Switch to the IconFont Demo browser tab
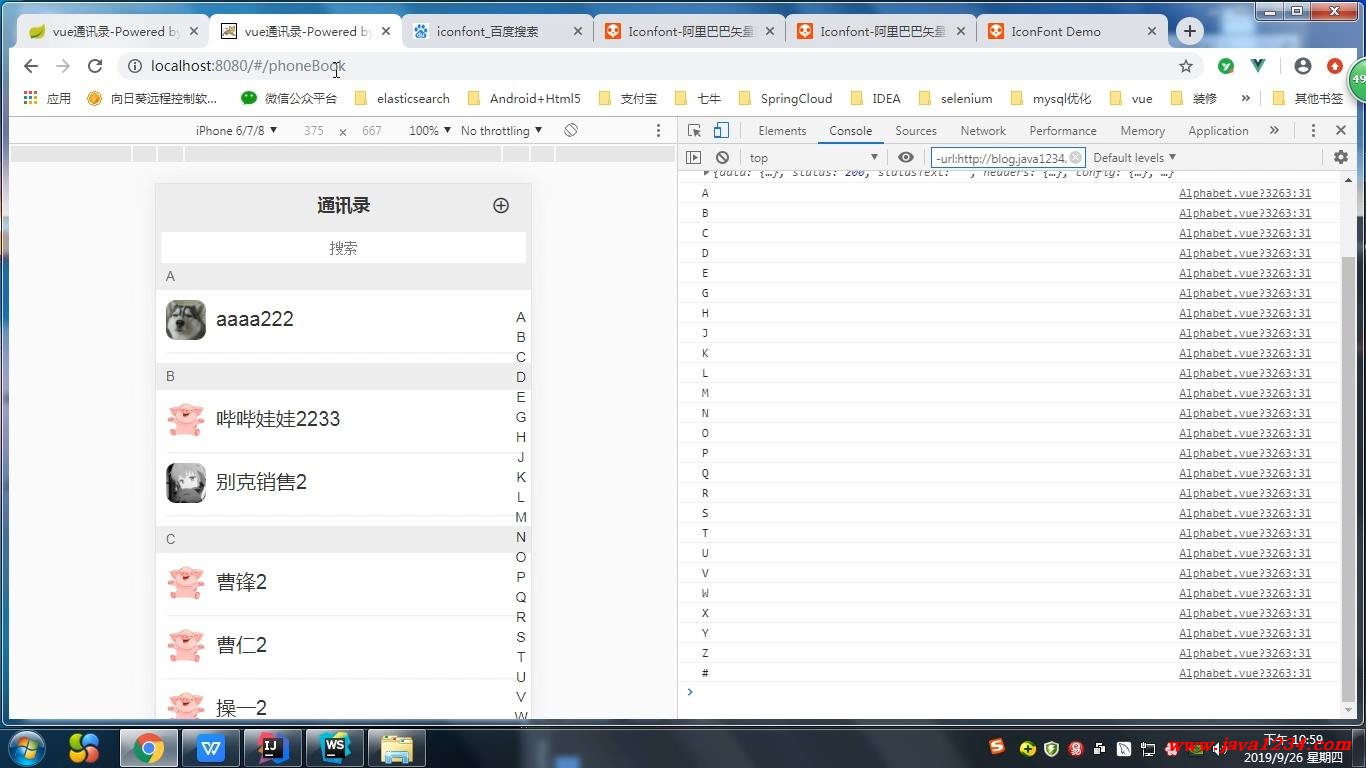Screen dimensions: 1366x768 (x=1072, y=31)
